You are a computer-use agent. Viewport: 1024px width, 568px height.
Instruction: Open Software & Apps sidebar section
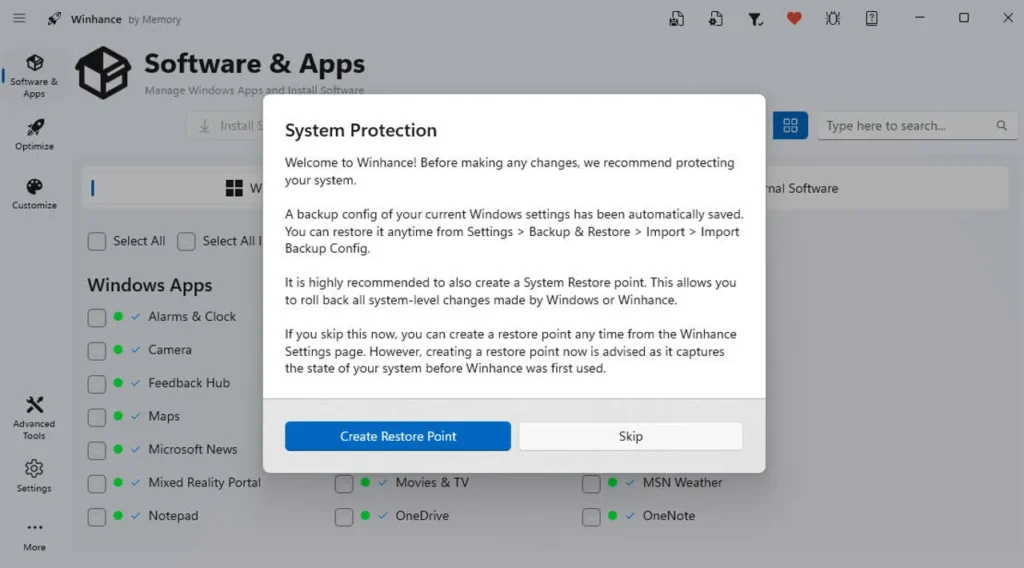34,76
